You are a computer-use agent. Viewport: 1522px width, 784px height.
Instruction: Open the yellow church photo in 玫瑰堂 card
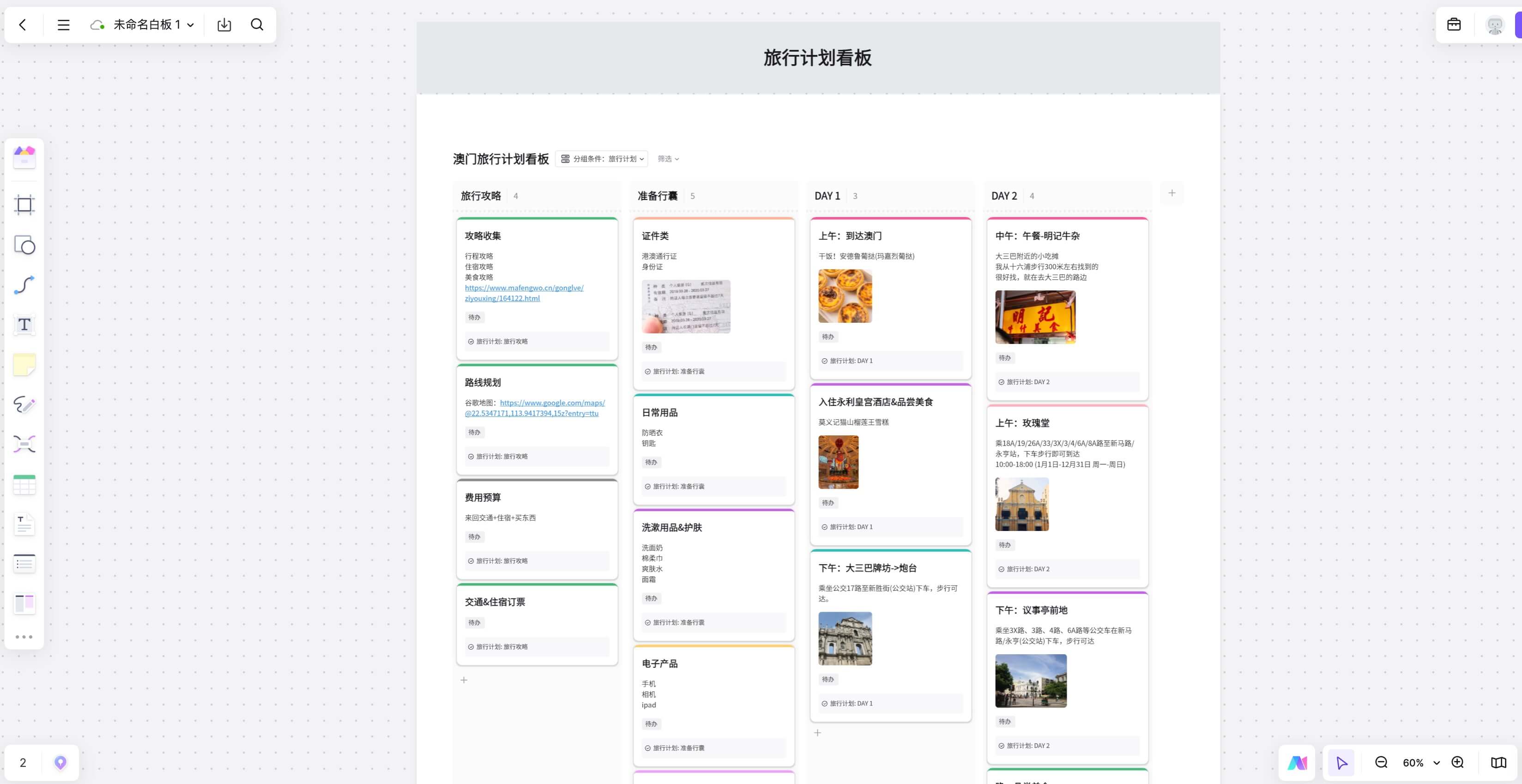pyautogui.click(x=1021, y=505)
